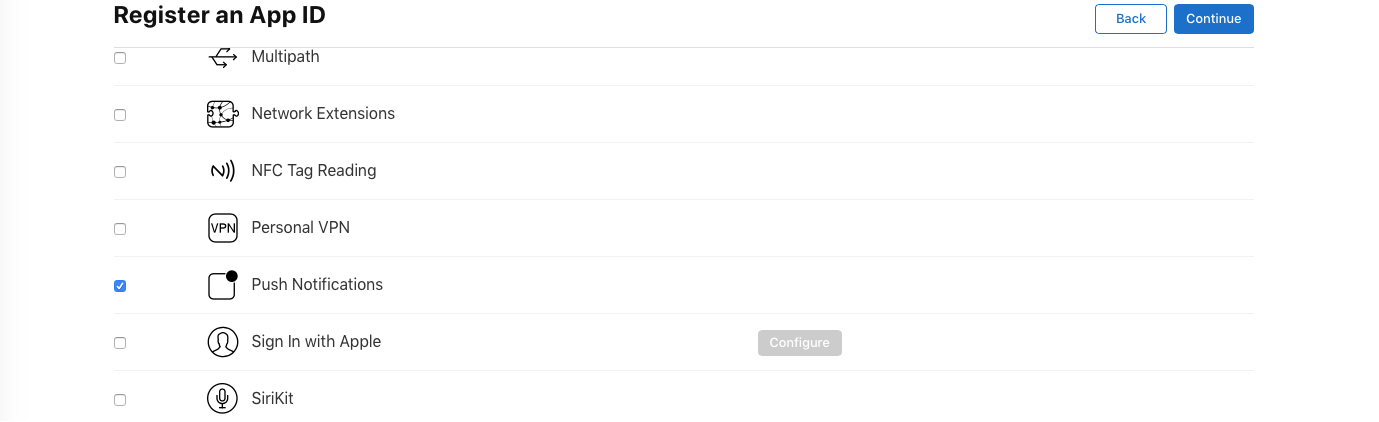Enable the Network Extensions checkbox
1379x422 pixels.
click(120, 115)
